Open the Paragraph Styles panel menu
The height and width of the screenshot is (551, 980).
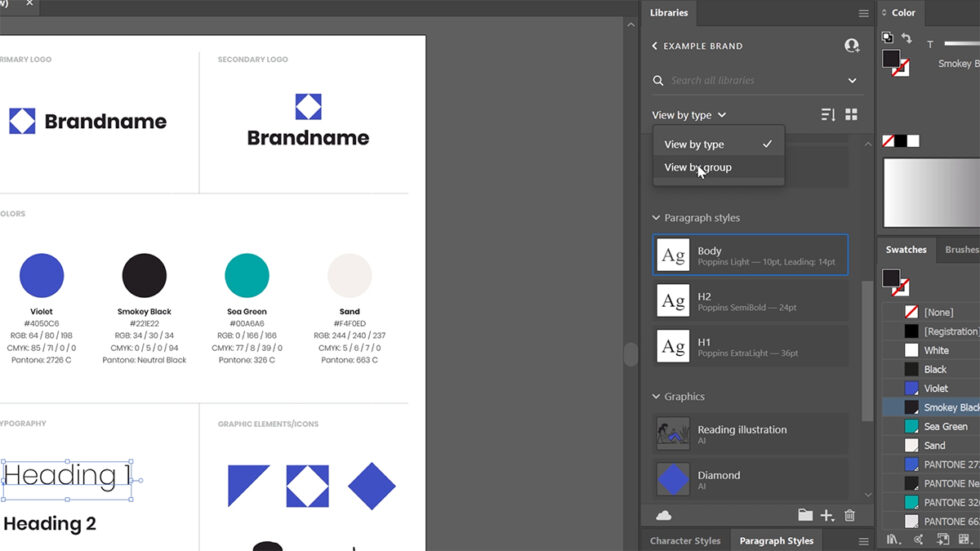pyautogui.click(x=863, y=541)
